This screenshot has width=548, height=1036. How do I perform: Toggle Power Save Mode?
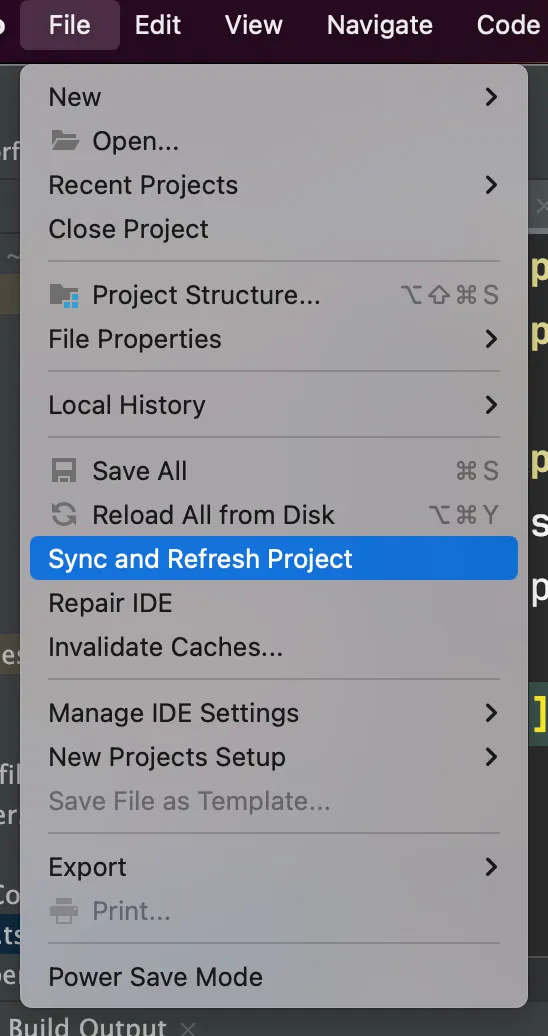(x=274, y=977)
